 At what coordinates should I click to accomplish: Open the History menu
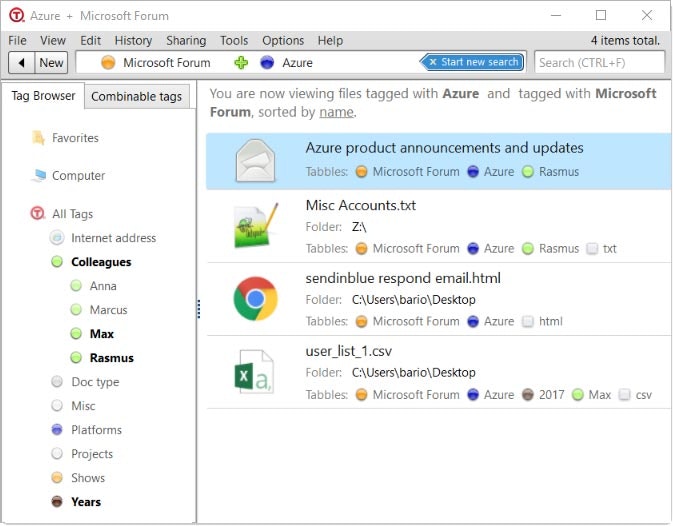[x=133, y=40]
